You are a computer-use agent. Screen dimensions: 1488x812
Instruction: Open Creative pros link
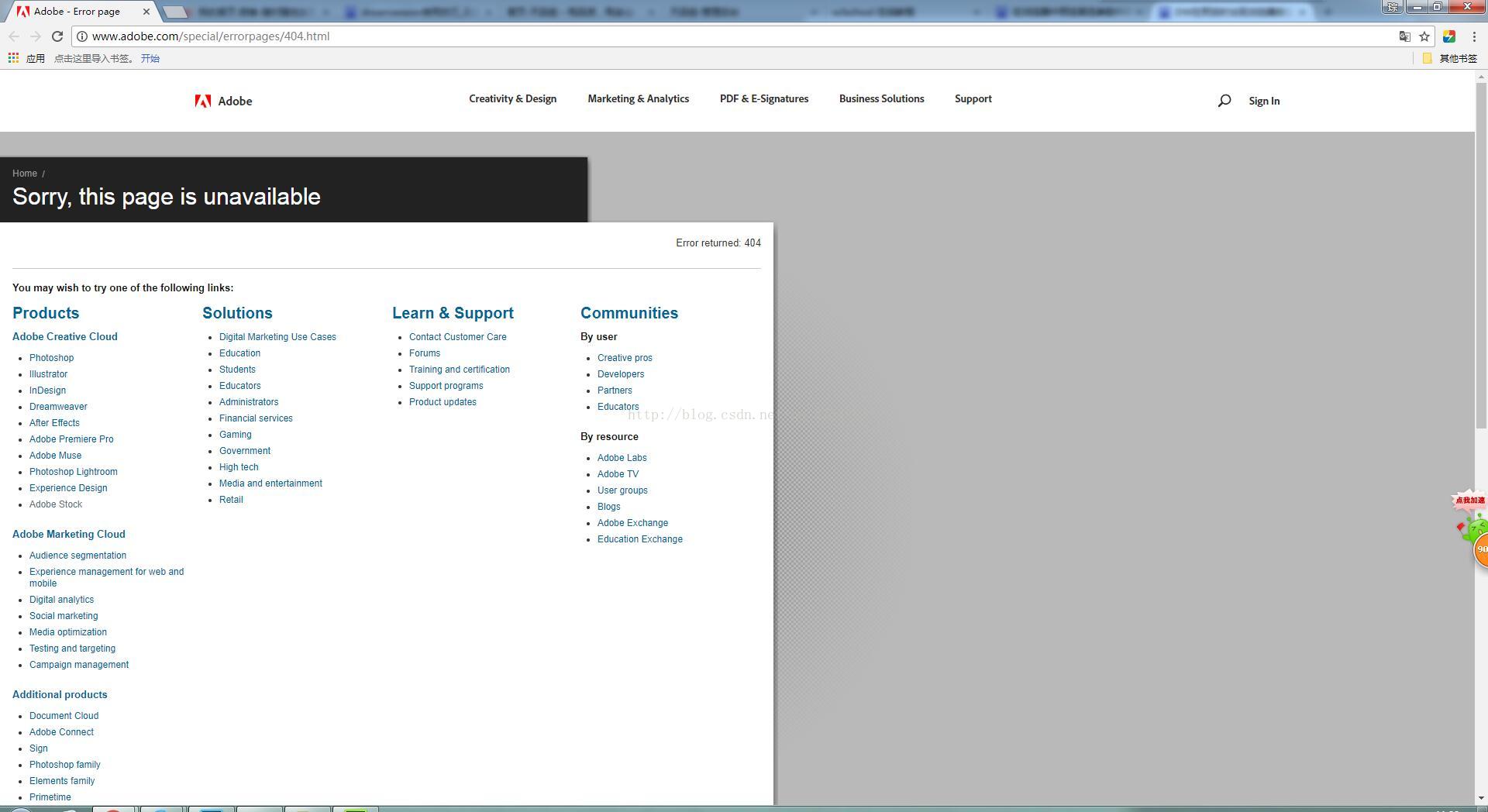coord(625,358)
